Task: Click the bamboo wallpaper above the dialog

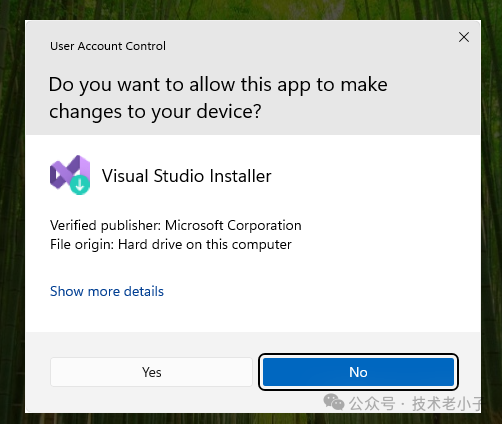Action: pos(251,10)
